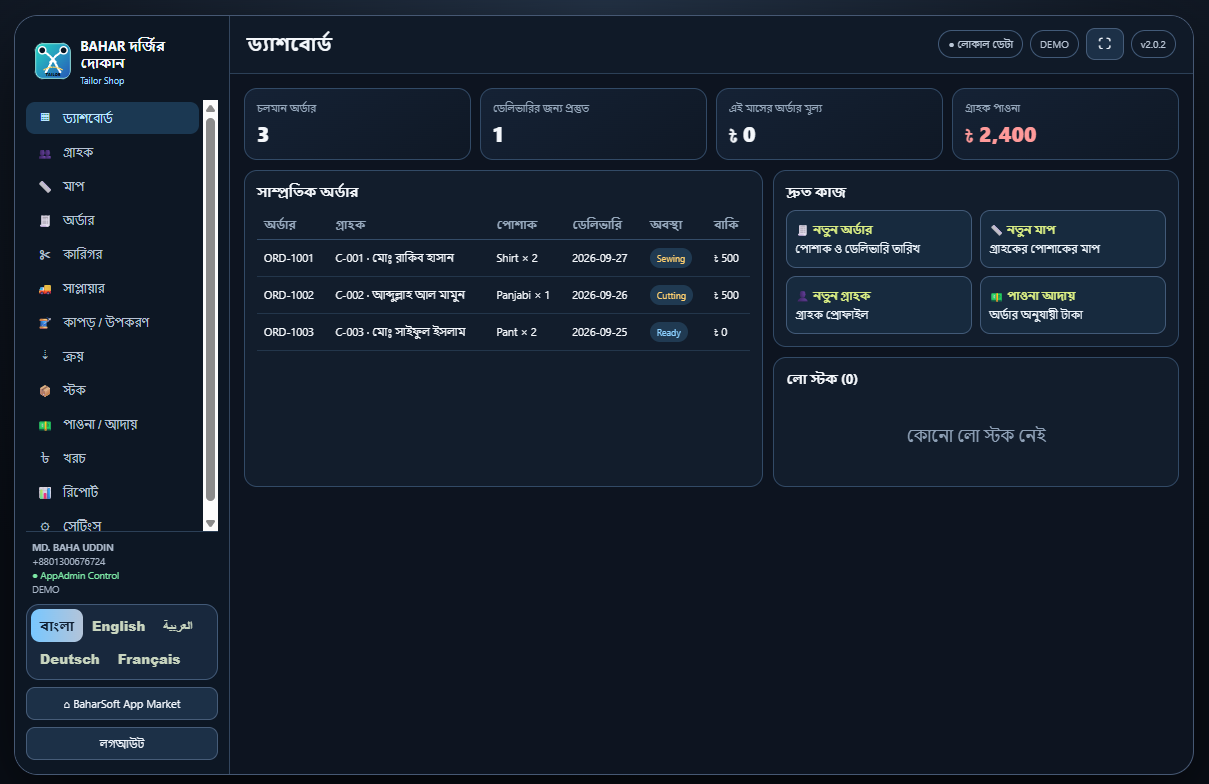Screen dimensions: 1209x784
Task: Open পাওনা আদায় quick action
Action: 1073,305
